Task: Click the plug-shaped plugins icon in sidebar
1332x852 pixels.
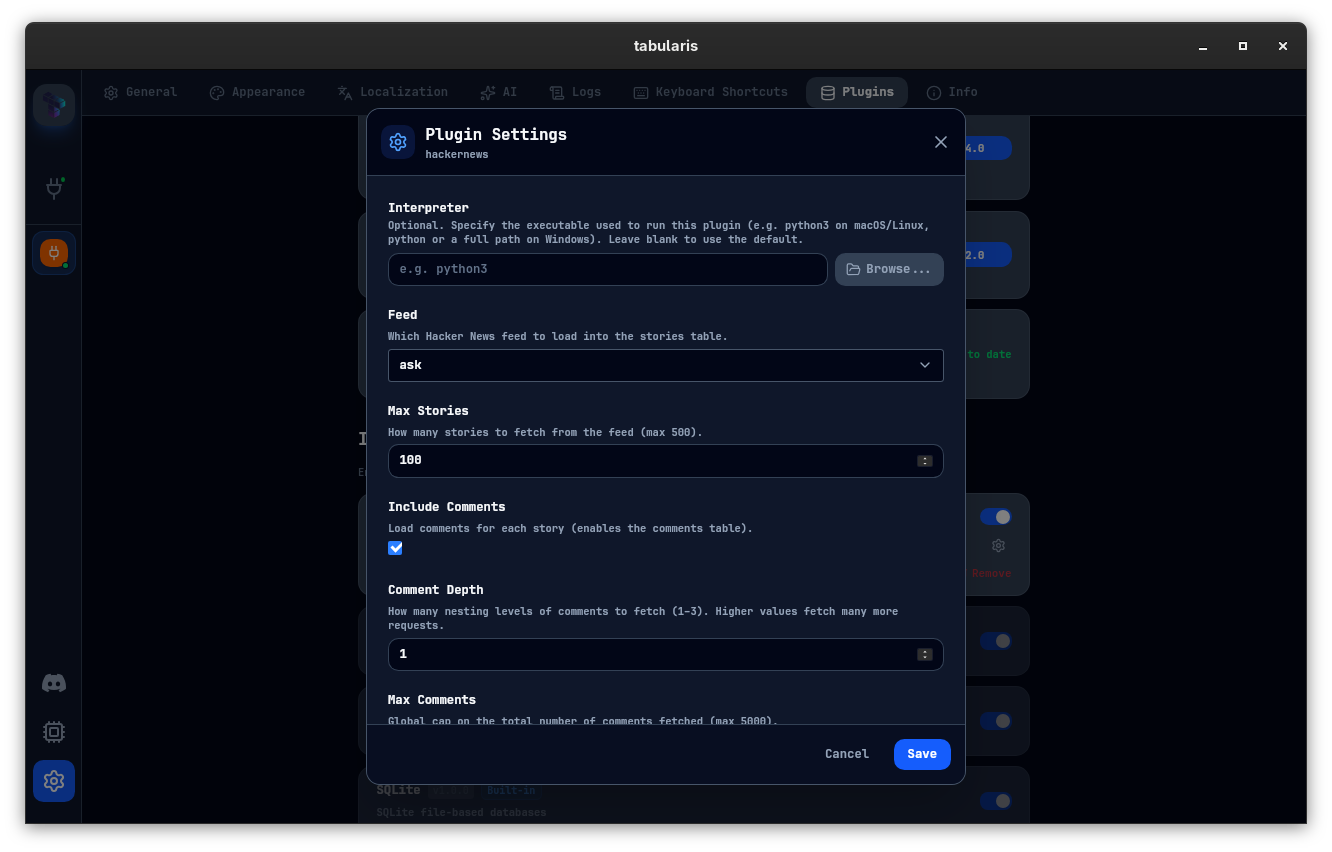Action: click(53, 188)
